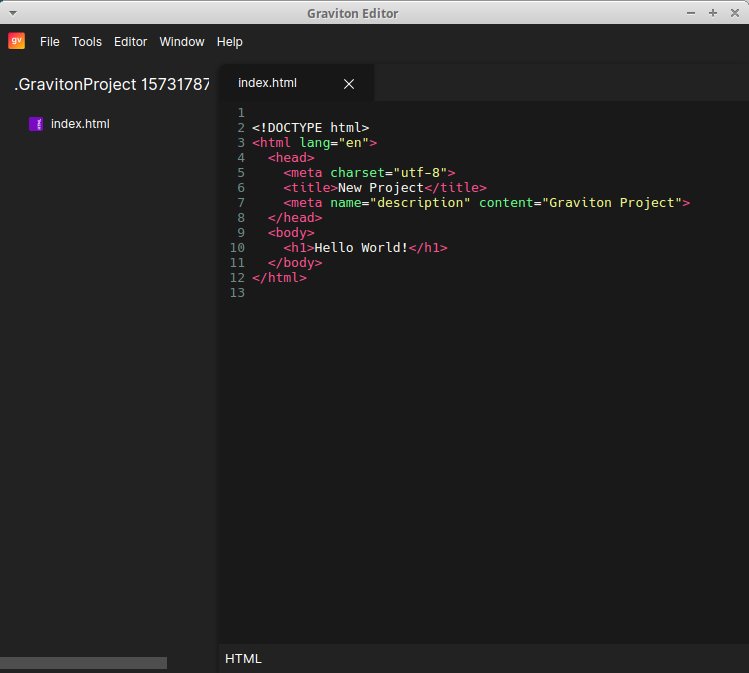Screen dimensions: 749x673
Task: Close the Graviton Editor window
Action: pyautogui.click(x=735, y=13)
